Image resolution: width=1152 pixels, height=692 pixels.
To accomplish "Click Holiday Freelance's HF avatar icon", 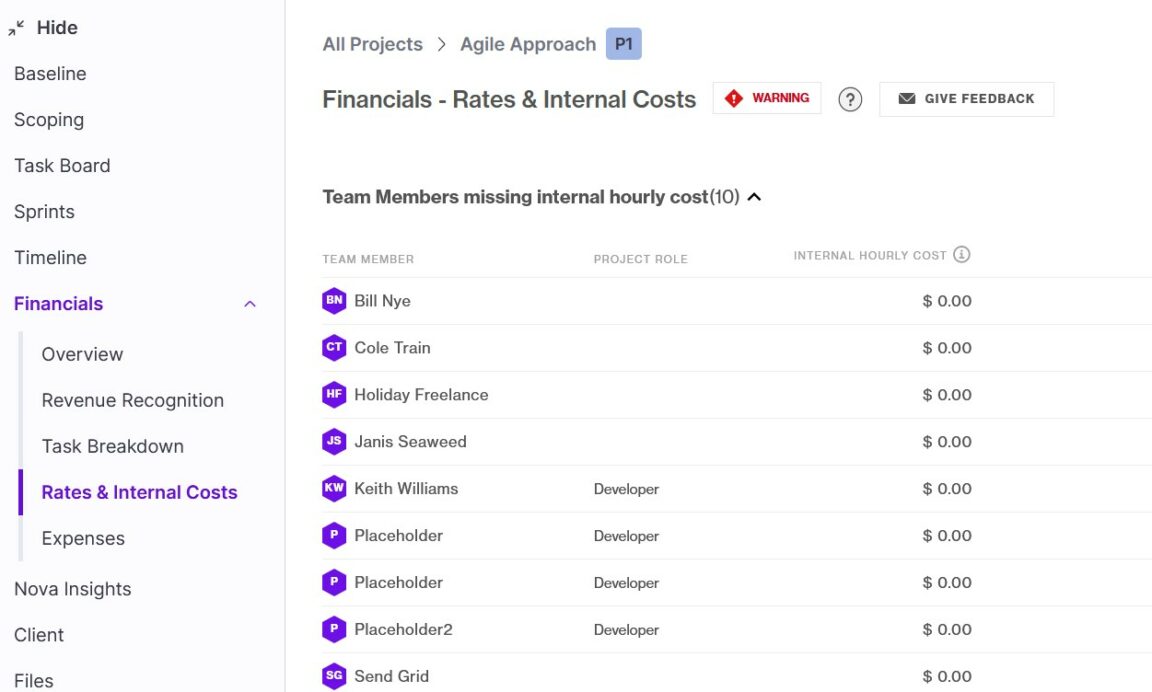I will [x=334, y=394].
